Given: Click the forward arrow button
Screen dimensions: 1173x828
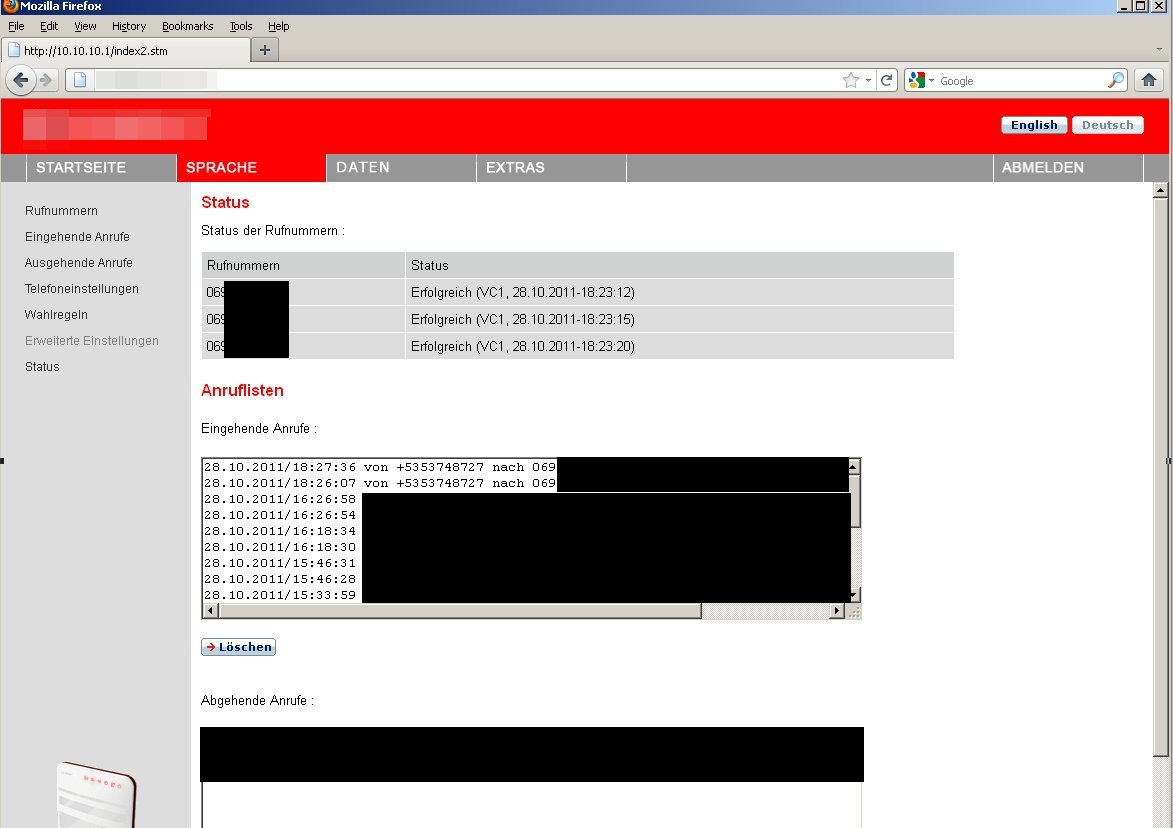Looking at the screenshot, I should tap(46, 80).
